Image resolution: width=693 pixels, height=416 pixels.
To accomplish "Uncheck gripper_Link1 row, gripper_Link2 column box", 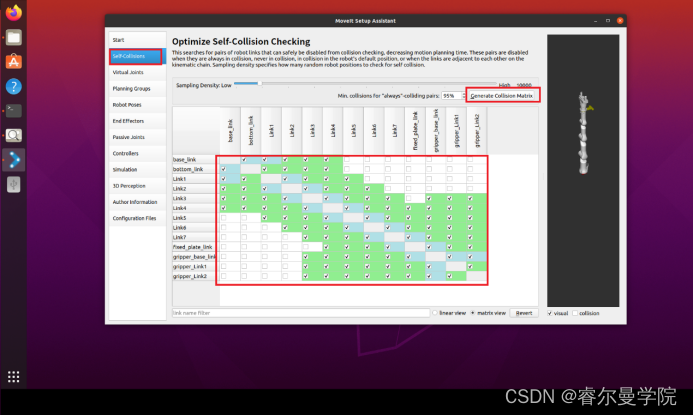I will (x=470, y=267).
